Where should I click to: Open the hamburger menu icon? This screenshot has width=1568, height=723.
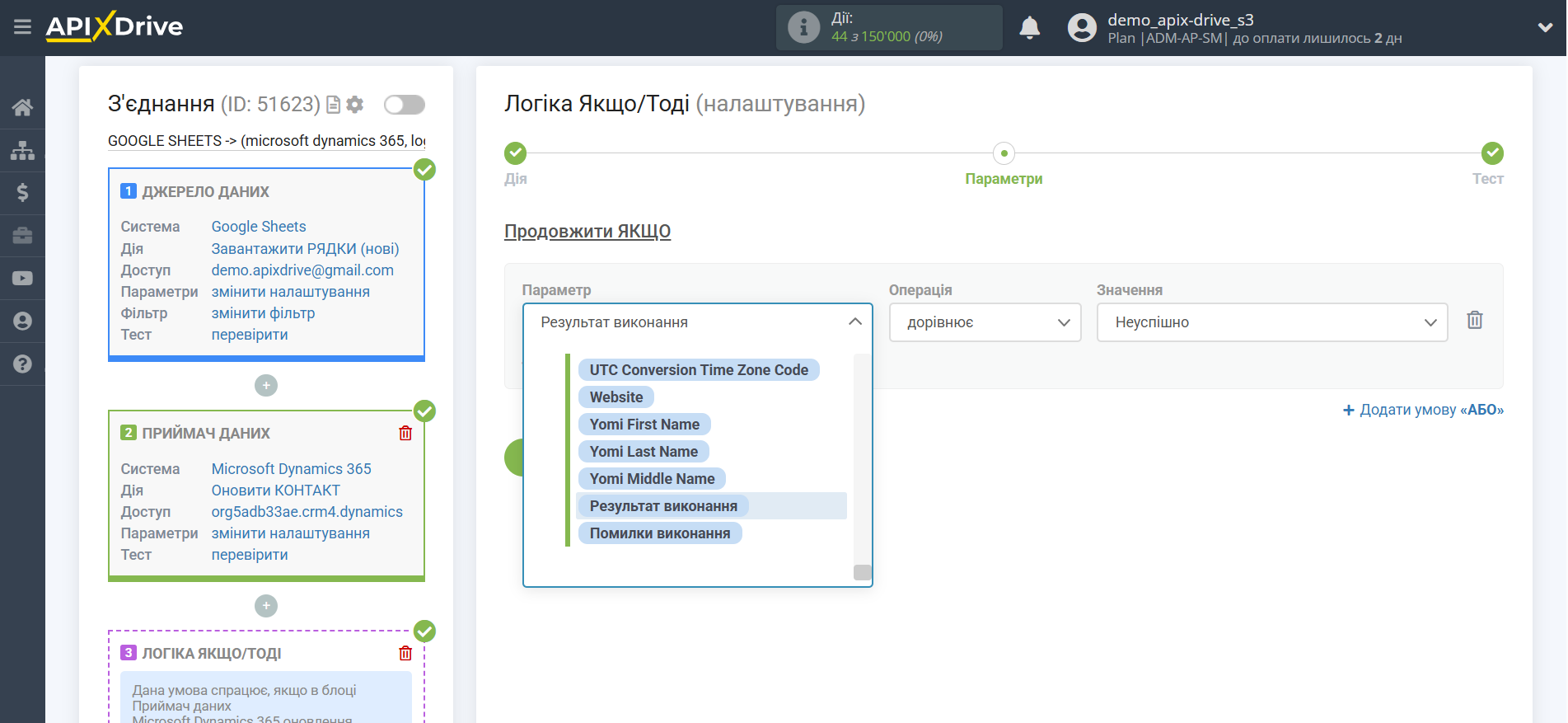click(22, 27)
